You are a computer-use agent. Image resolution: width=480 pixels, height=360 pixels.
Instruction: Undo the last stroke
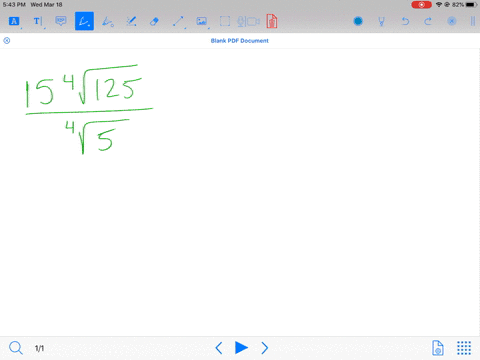point(405,21)
